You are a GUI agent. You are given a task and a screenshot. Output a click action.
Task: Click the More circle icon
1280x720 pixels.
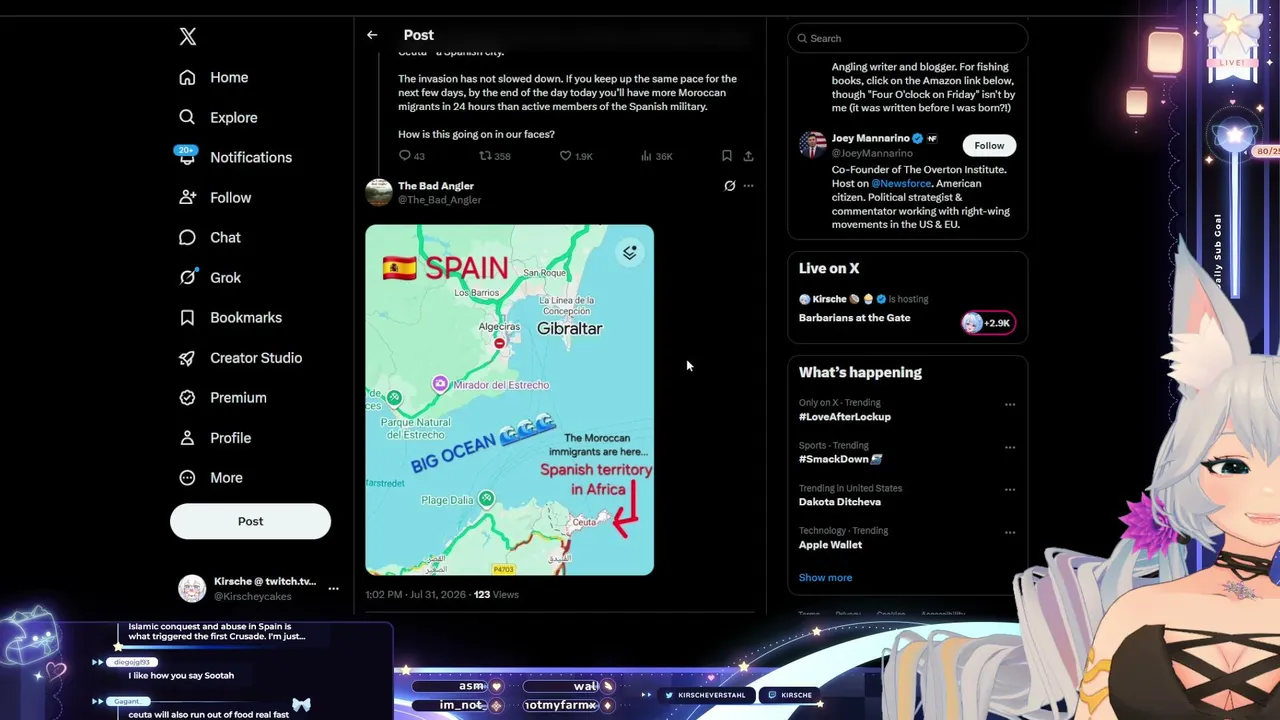187,477
